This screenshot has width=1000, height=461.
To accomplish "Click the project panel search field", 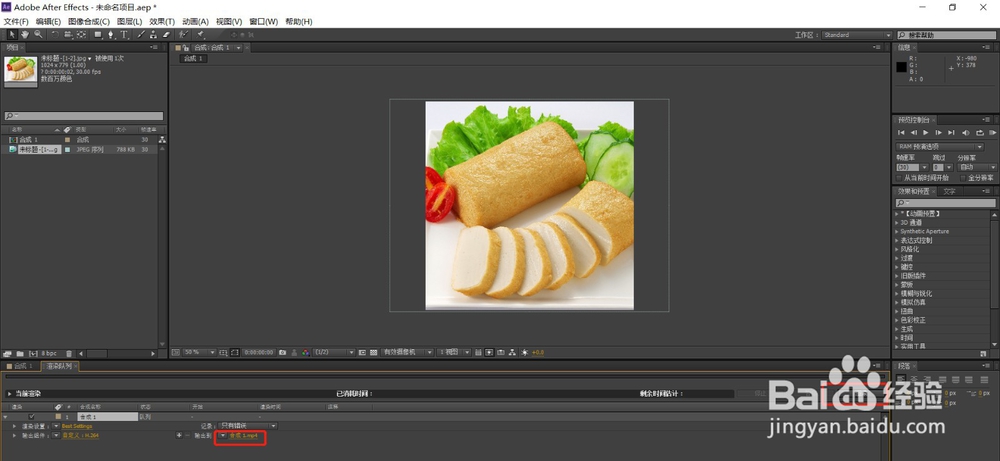I will (x=84, y=116).
